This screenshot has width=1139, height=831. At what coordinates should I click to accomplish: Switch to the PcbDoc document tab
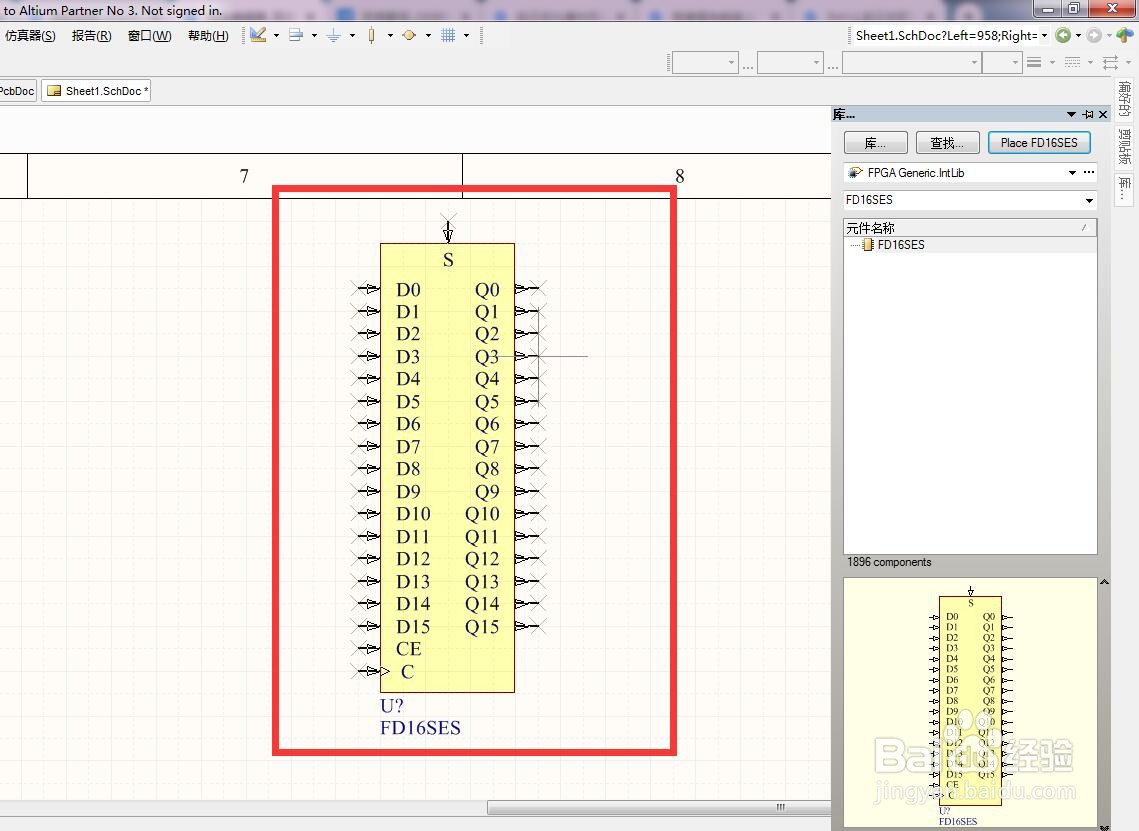pos(17,91)
